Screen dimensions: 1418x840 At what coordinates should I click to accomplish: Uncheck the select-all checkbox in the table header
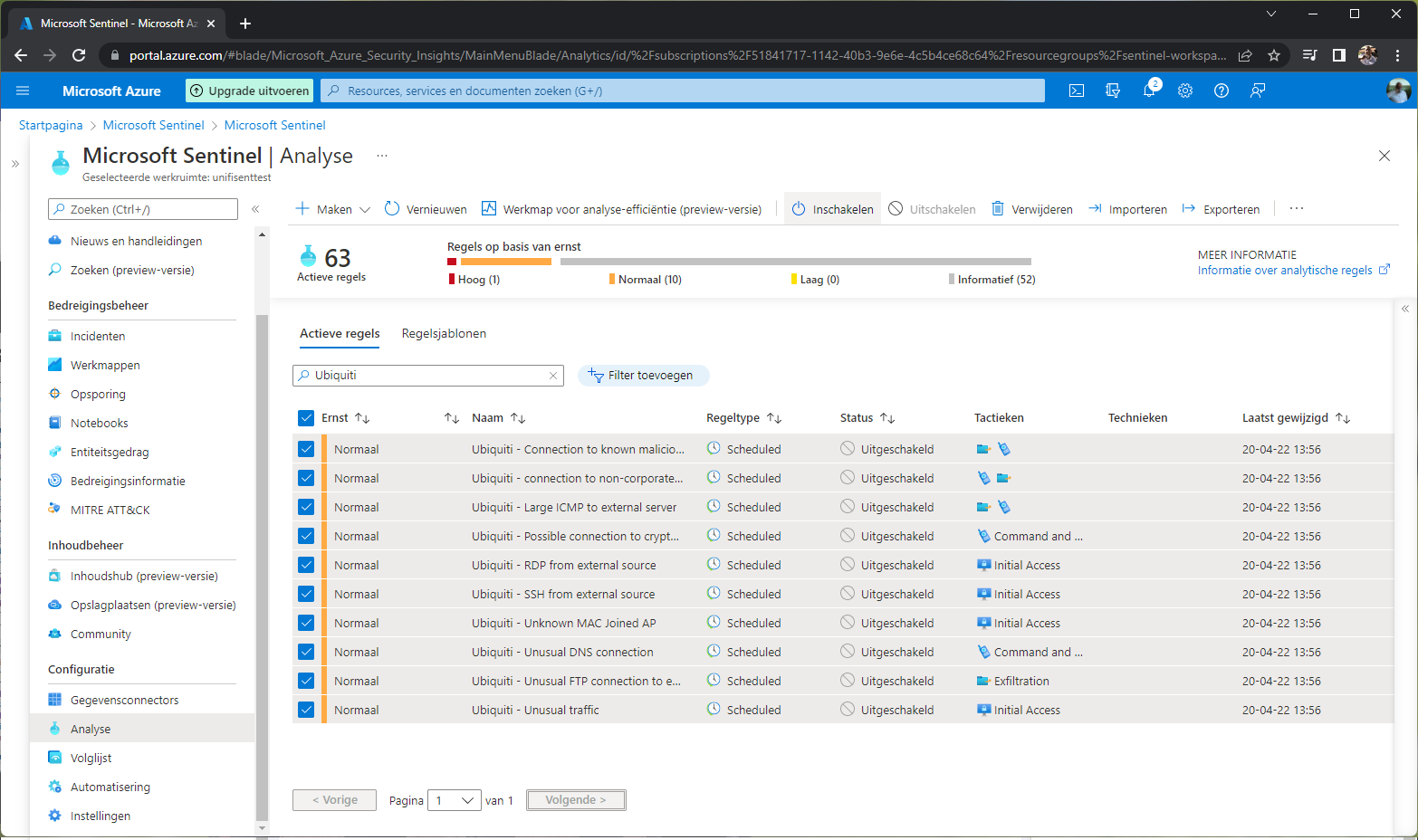click(306, 417)
